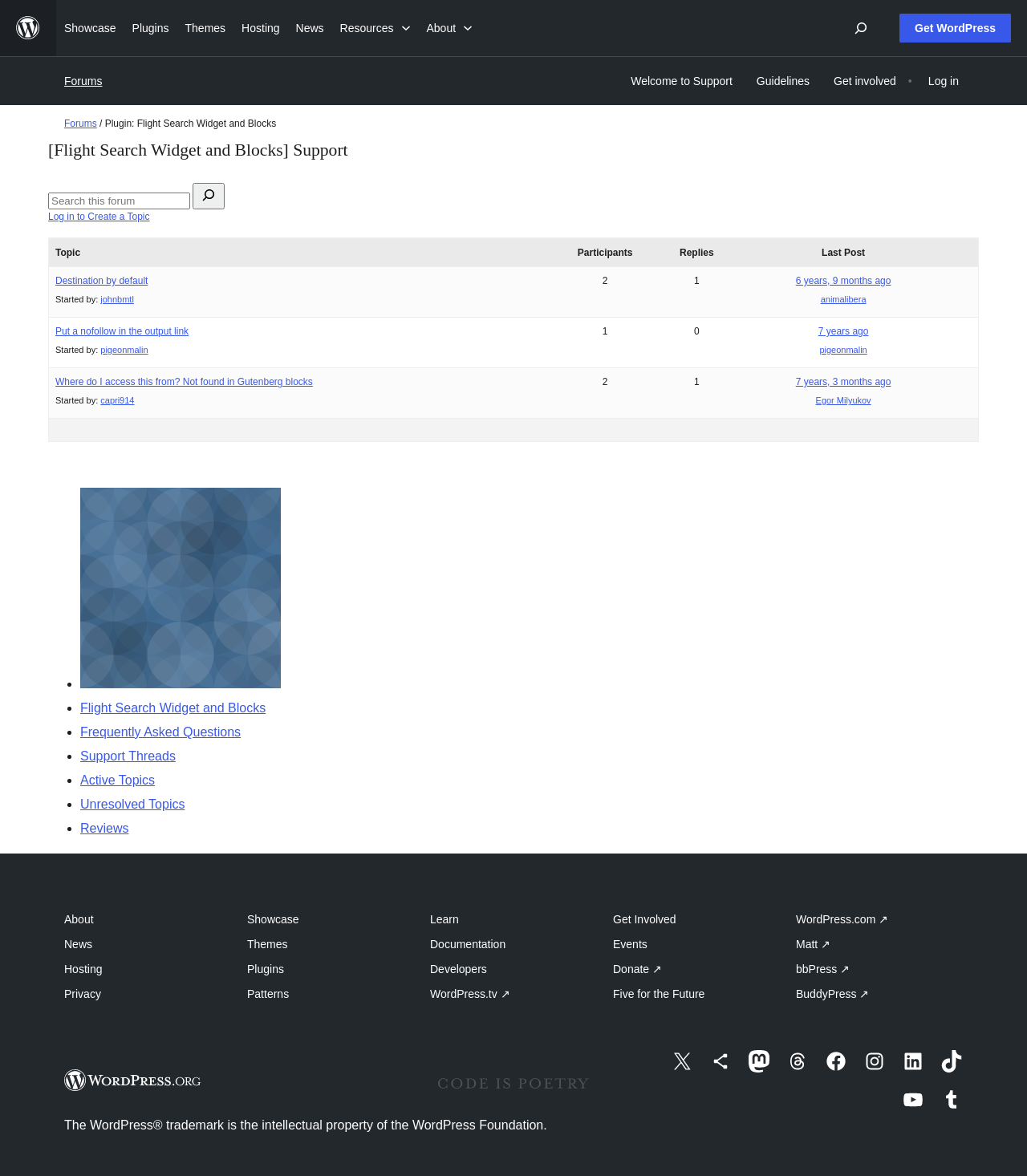Open Support Threads
1027x1176 pixels.
128,756
